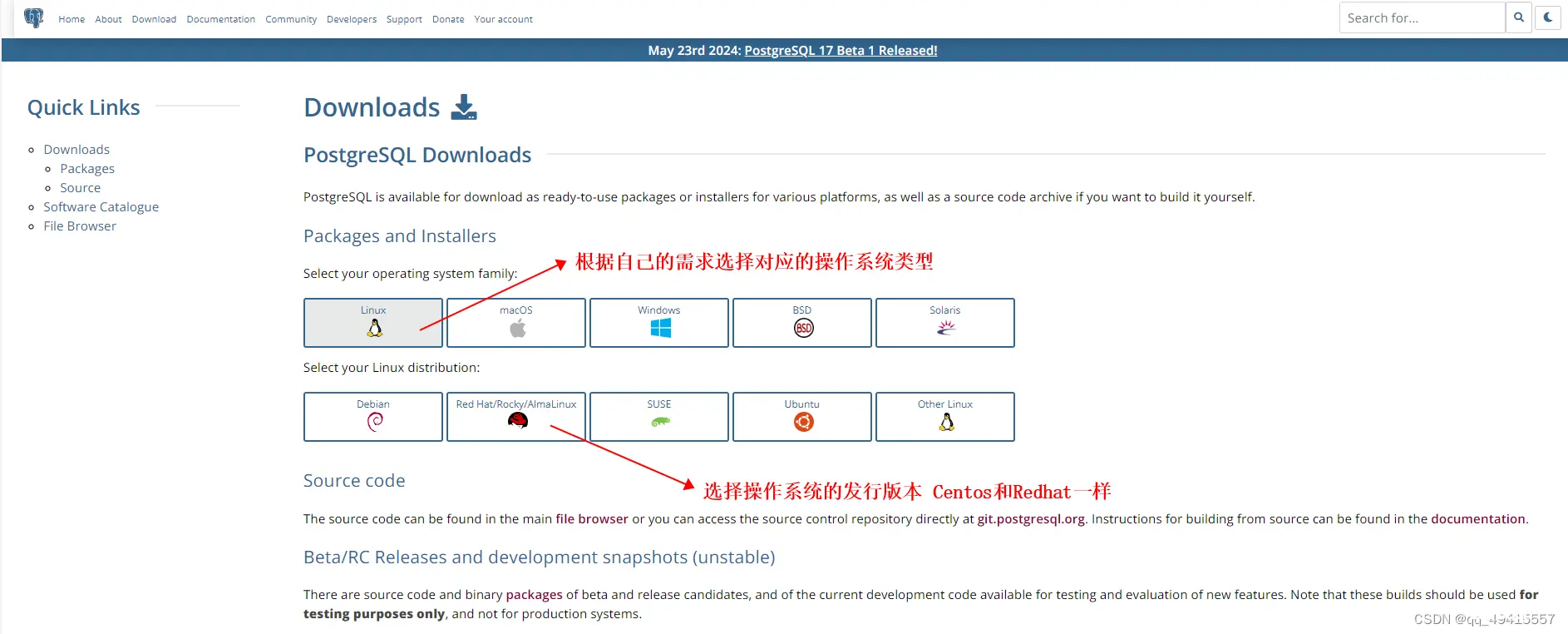Open the file browser link in Source code
This screenshot has height=634, width=1568.
592,519
